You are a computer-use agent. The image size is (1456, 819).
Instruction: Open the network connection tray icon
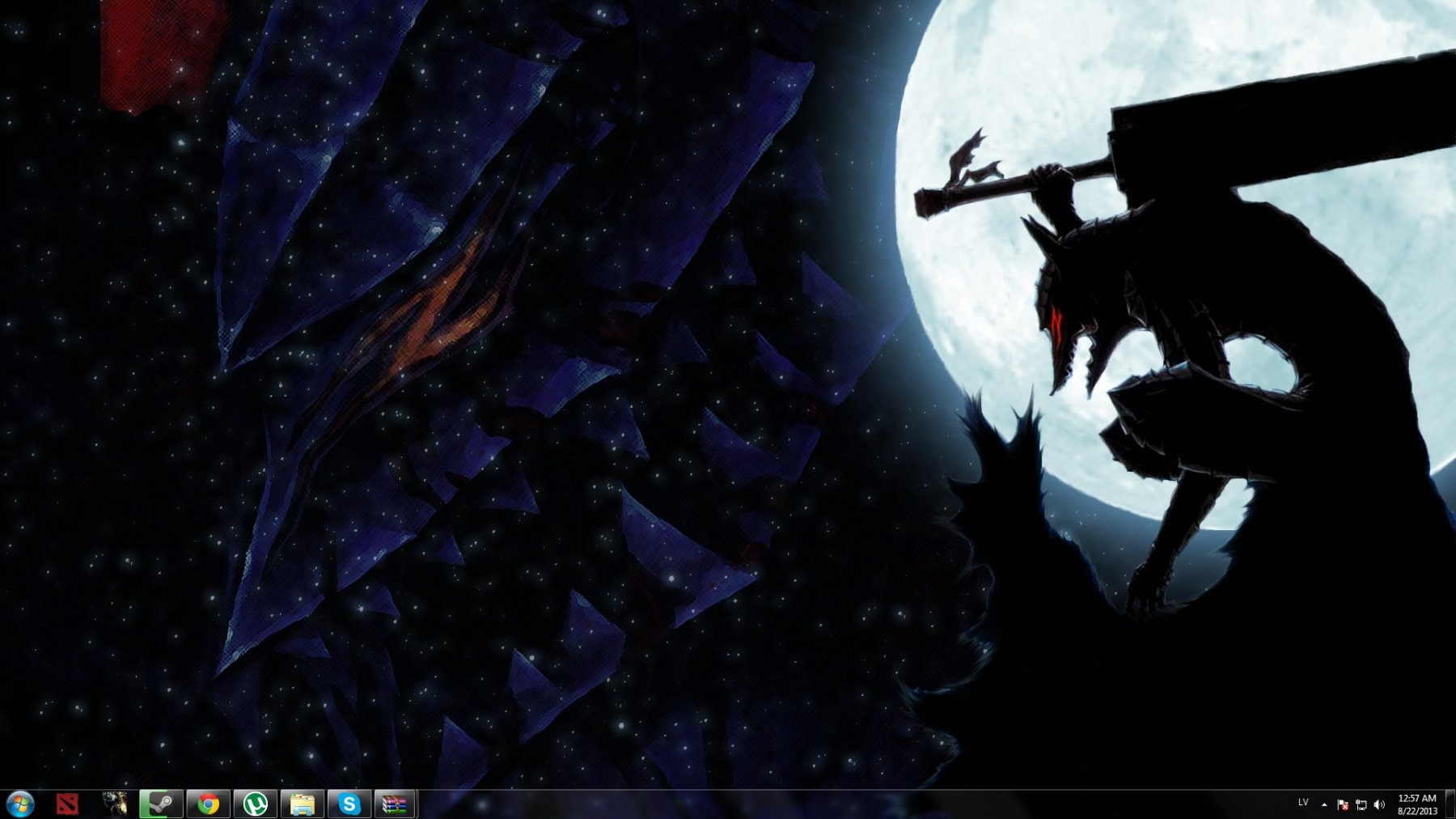pyautogui.click(x=1361, y=804)
